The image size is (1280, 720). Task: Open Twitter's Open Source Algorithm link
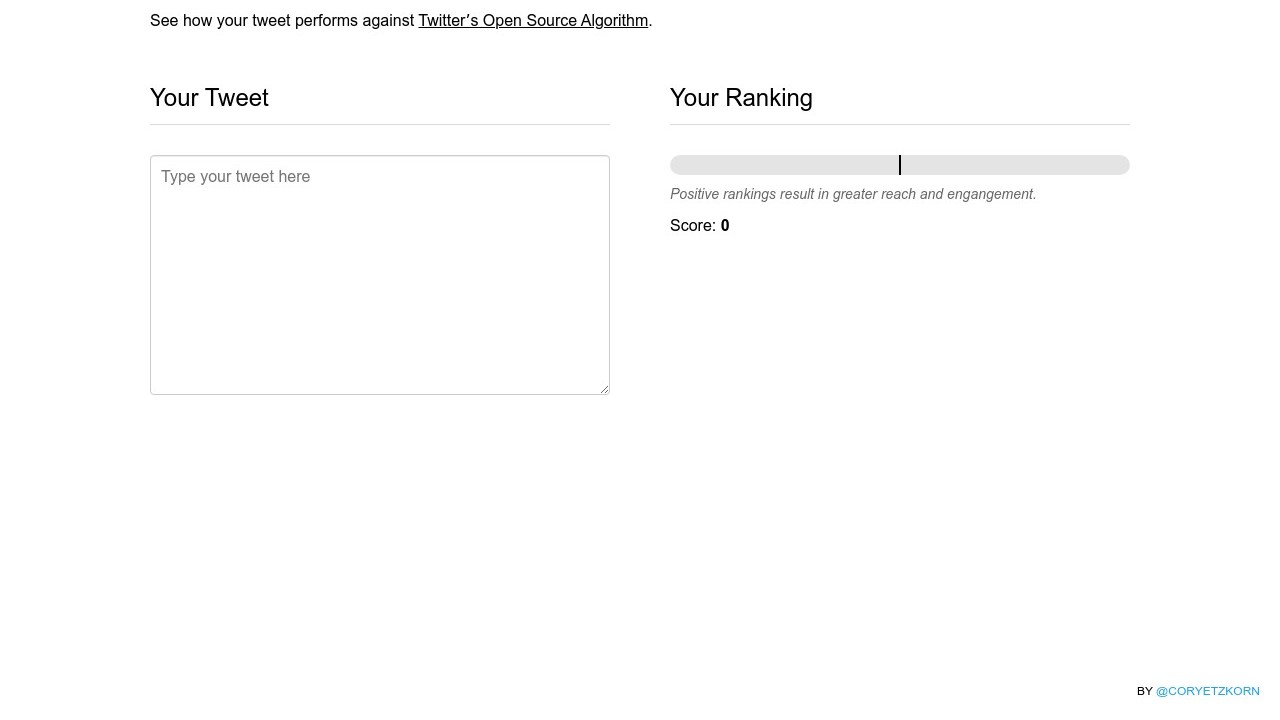[533, 21]
